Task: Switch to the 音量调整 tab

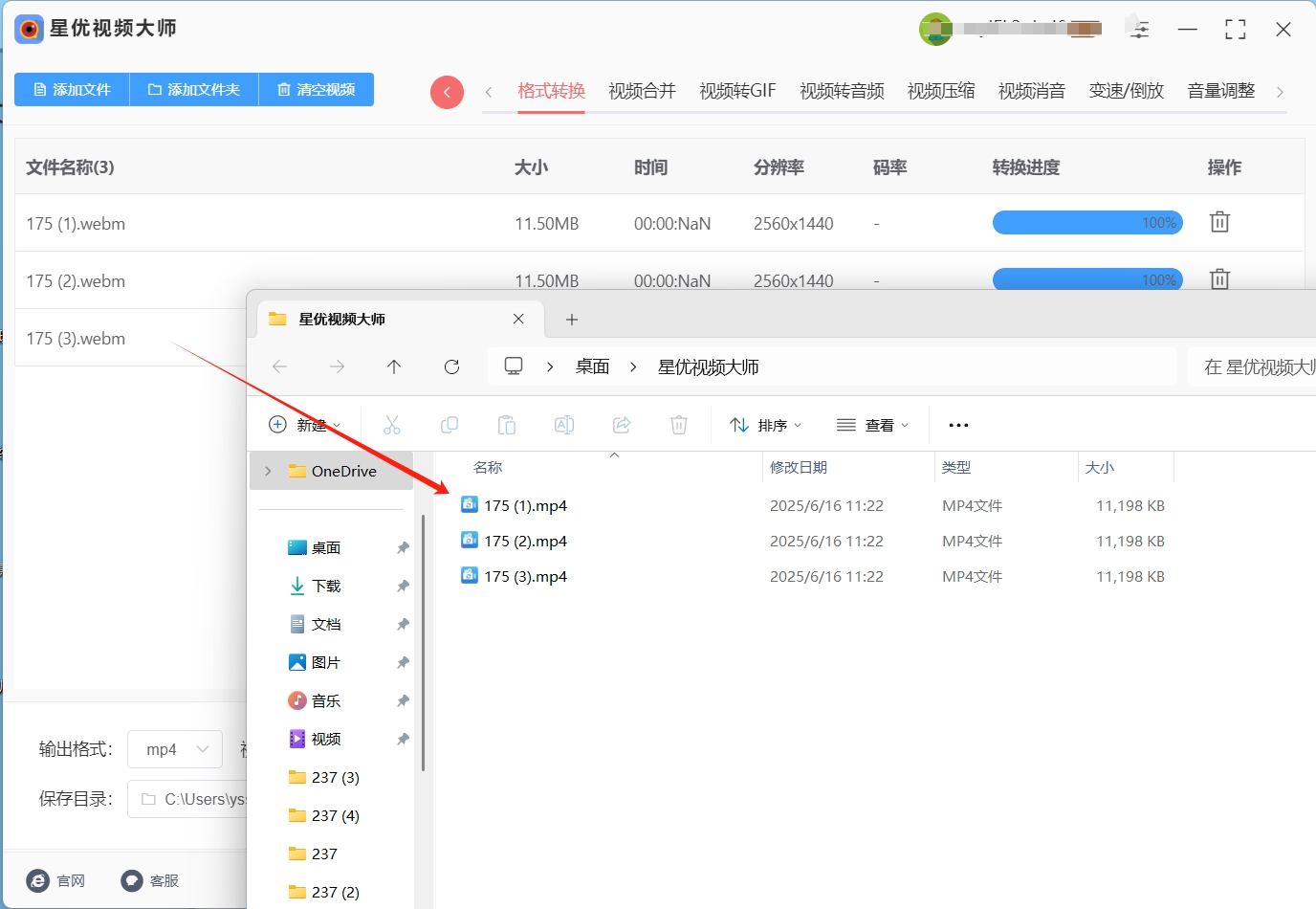Action: pyautogui.click(x=1221, y=91)
